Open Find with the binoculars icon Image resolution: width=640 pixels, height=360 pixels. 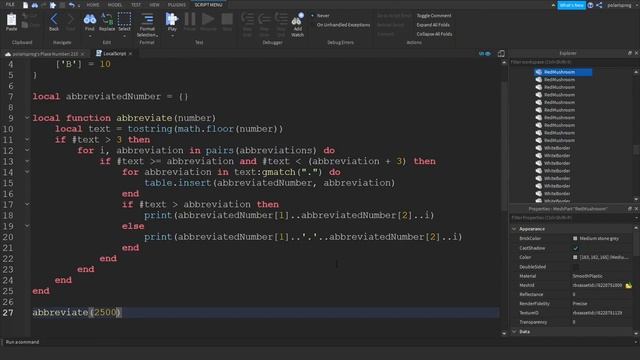tap(90, 19)
